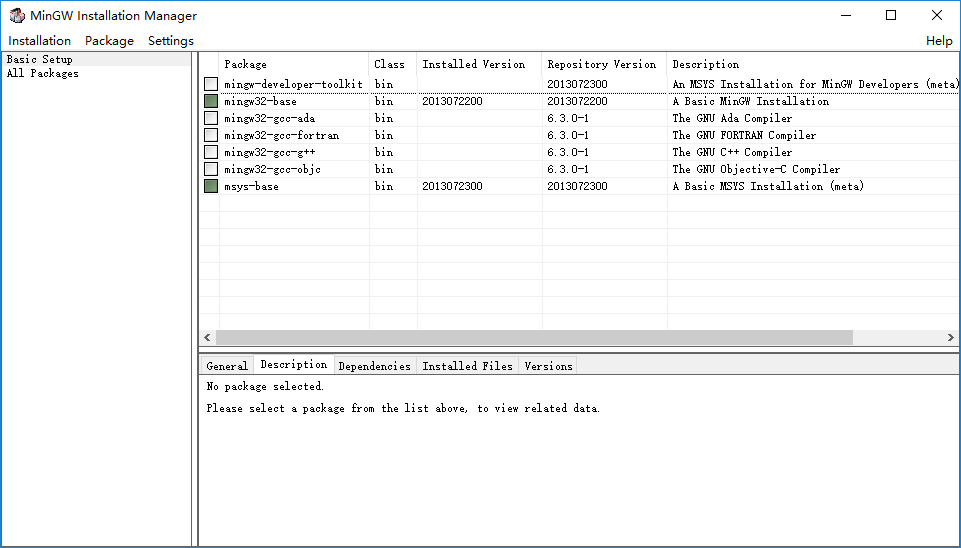Screen dimensions: 961x548
Task: Switch to the Description tab
Action: pos(294,364)
